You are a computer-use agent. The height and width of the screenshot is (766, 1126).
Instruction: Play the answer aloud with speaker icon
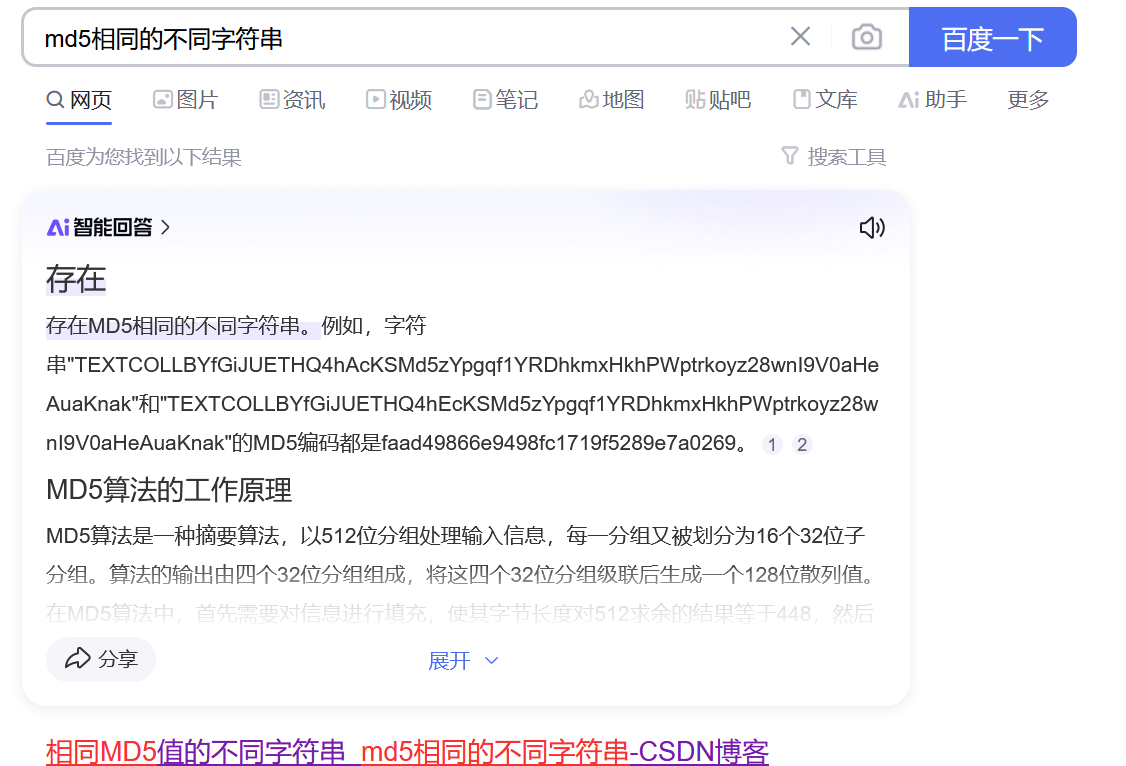click(x=872, y=228)
